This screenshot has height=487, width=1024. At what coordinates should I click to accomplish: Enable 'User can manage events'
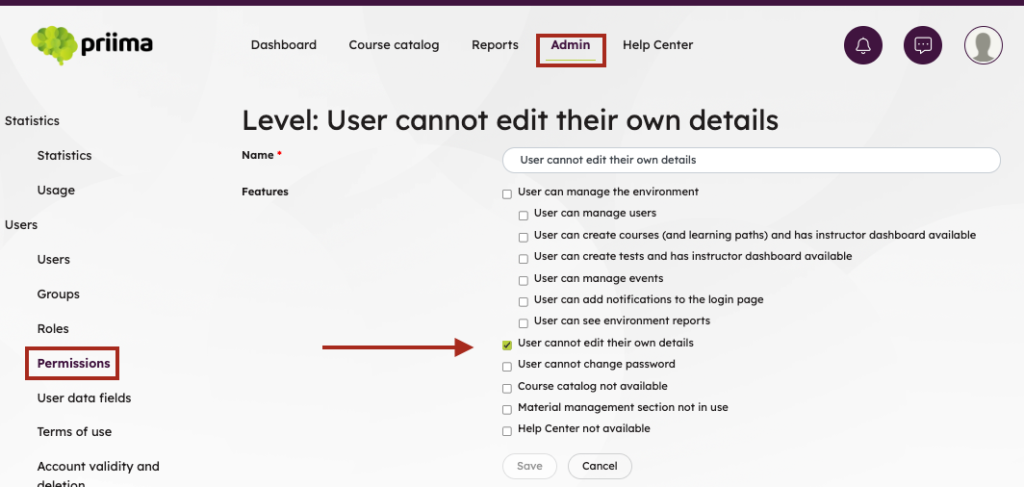(x=523, y=281)
